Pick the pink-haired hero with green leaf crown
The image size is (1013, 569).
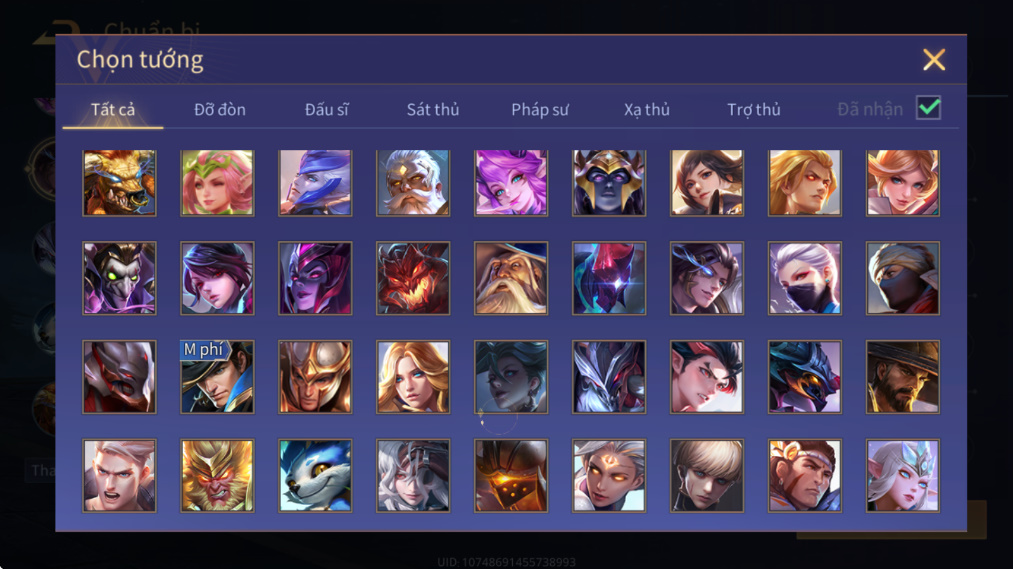point(217,183)
